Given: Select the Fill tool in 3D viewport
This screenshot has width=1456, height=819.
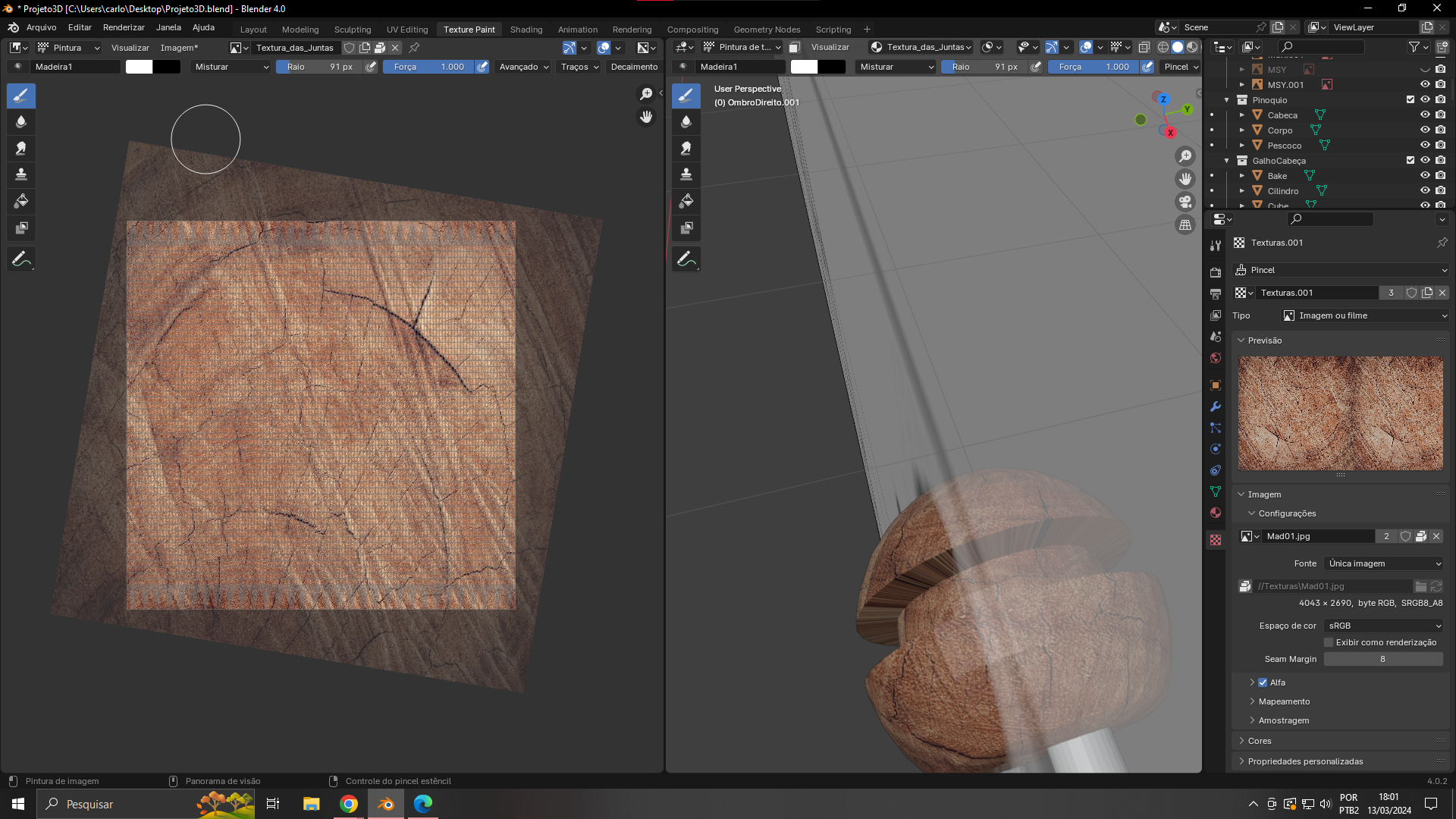Looking at the screenshot, I should (x=686, y=202).
